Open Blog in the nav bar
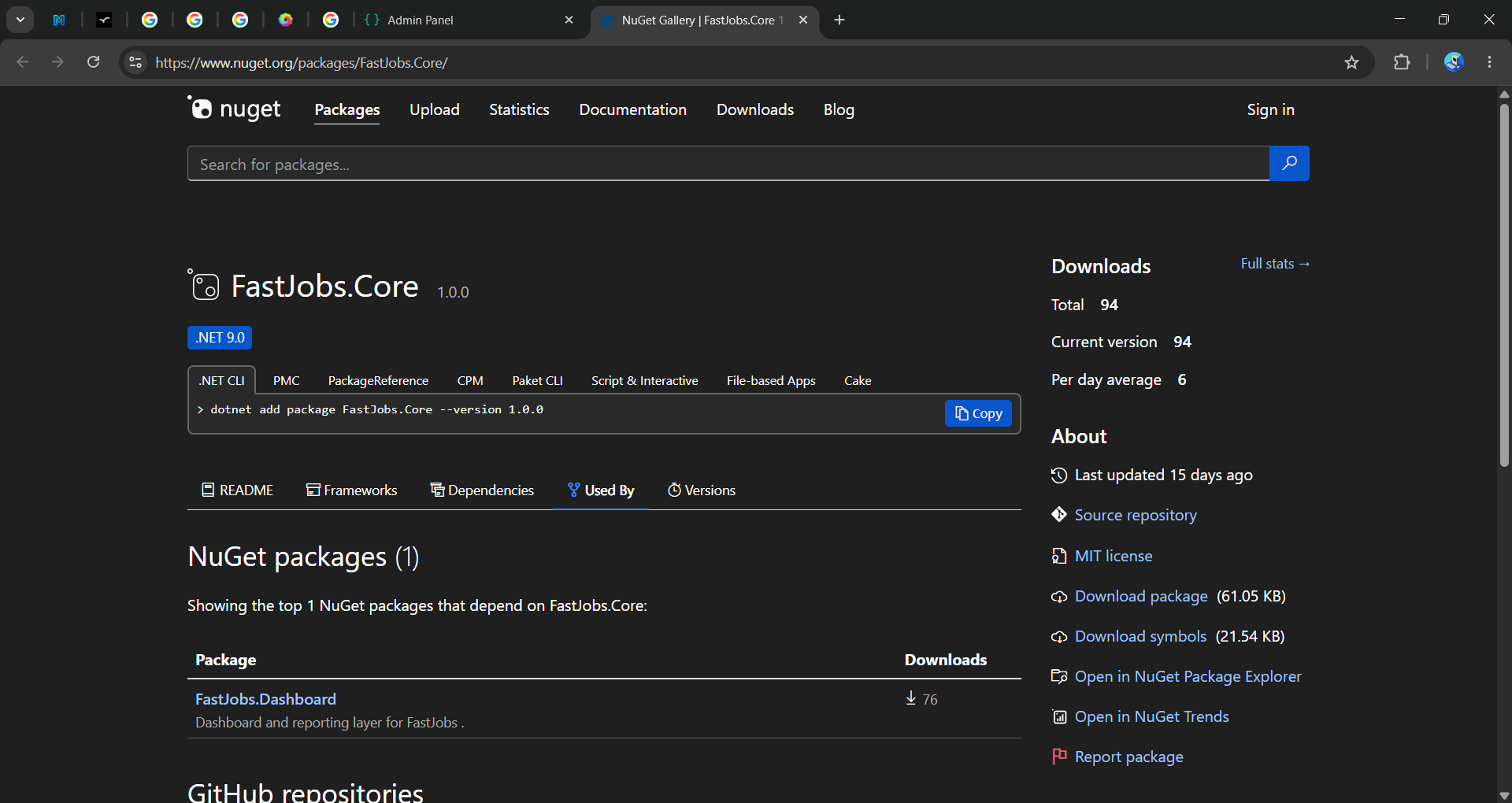This screenshot has height=803, width=1512. tap(839, 109)
